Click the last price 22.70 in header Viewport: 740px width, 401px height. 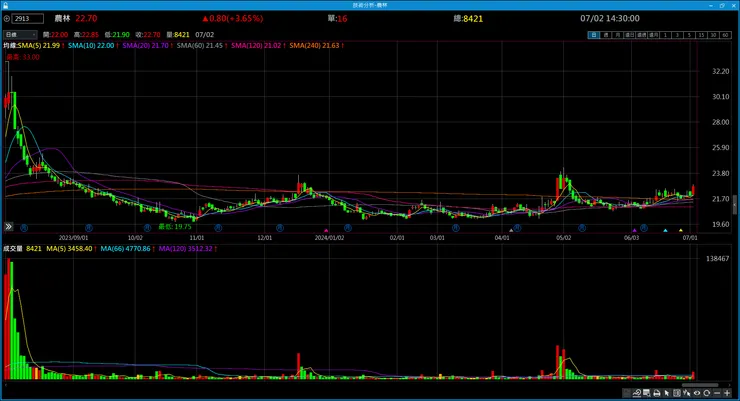pos(86,18)
